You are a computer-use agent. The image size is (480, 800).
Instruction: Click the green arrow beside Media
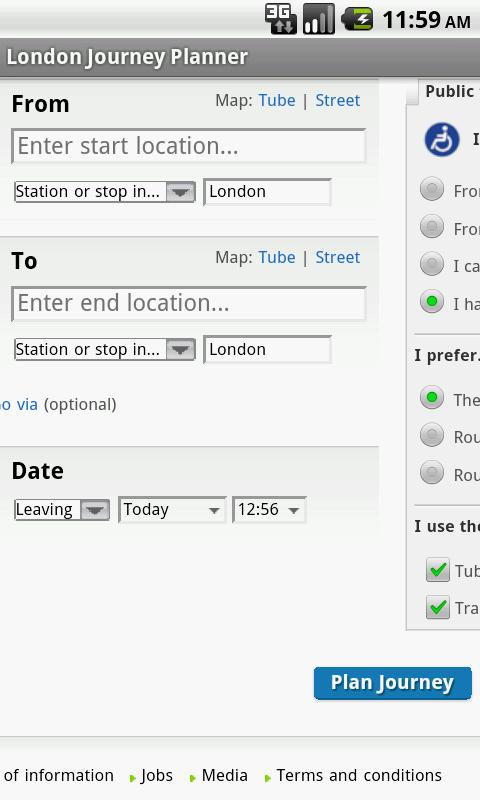pyautogui.click(x=193, y=778)
